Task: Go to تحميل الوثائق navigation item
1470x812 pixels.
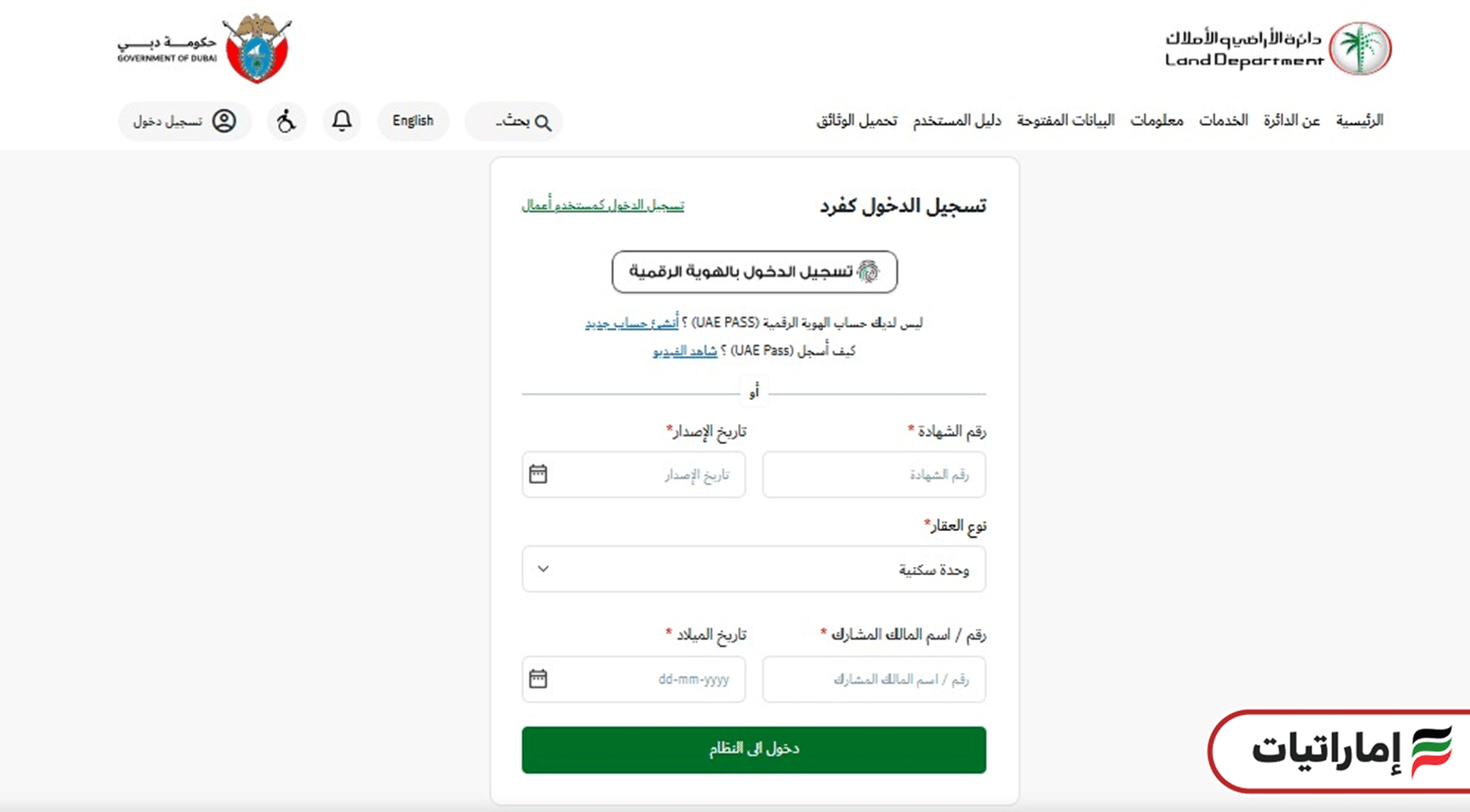Action: pyautogui.click(x=856, y=119)
